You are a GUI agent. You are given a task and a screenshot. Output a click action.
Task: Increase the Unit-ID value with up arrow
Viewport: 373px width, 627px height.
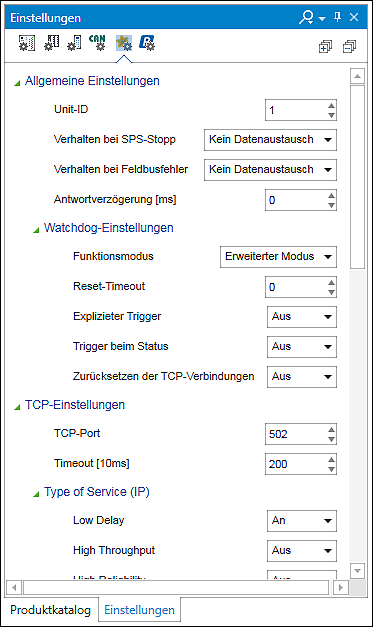point(331,106)
